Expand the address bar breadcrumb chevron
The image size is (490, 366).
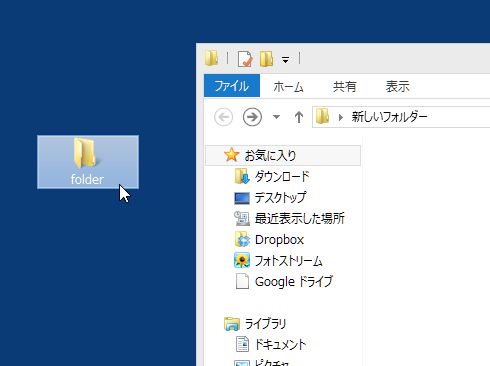pos(340,117)
